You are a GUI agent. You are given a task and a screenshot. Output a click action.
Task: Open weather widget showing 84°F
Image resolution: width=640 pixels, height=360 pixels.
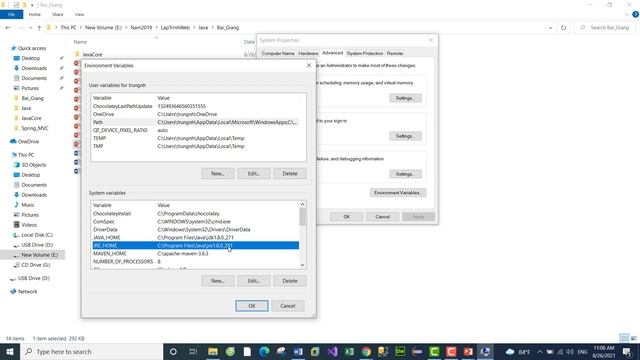coord(518,351)
